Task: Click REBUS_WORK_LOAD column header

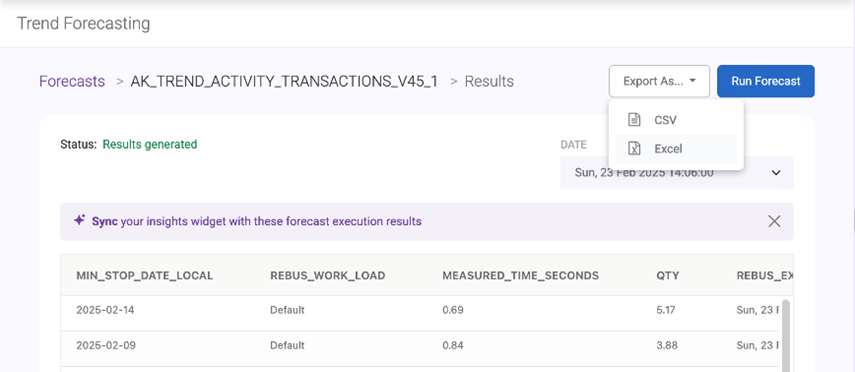Action: (328, 275)
